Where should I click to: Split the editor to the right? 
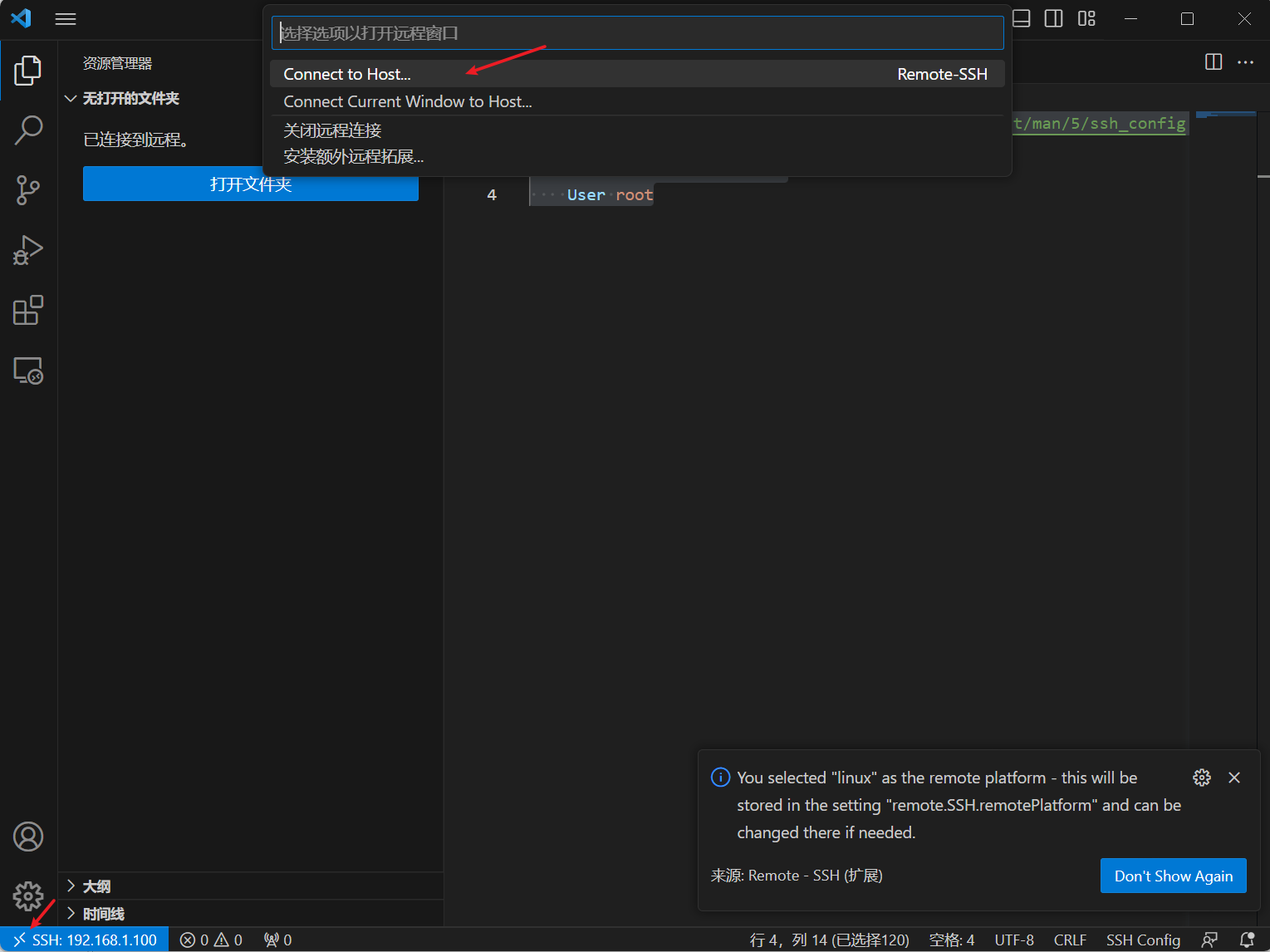(x=1214, y=61)
